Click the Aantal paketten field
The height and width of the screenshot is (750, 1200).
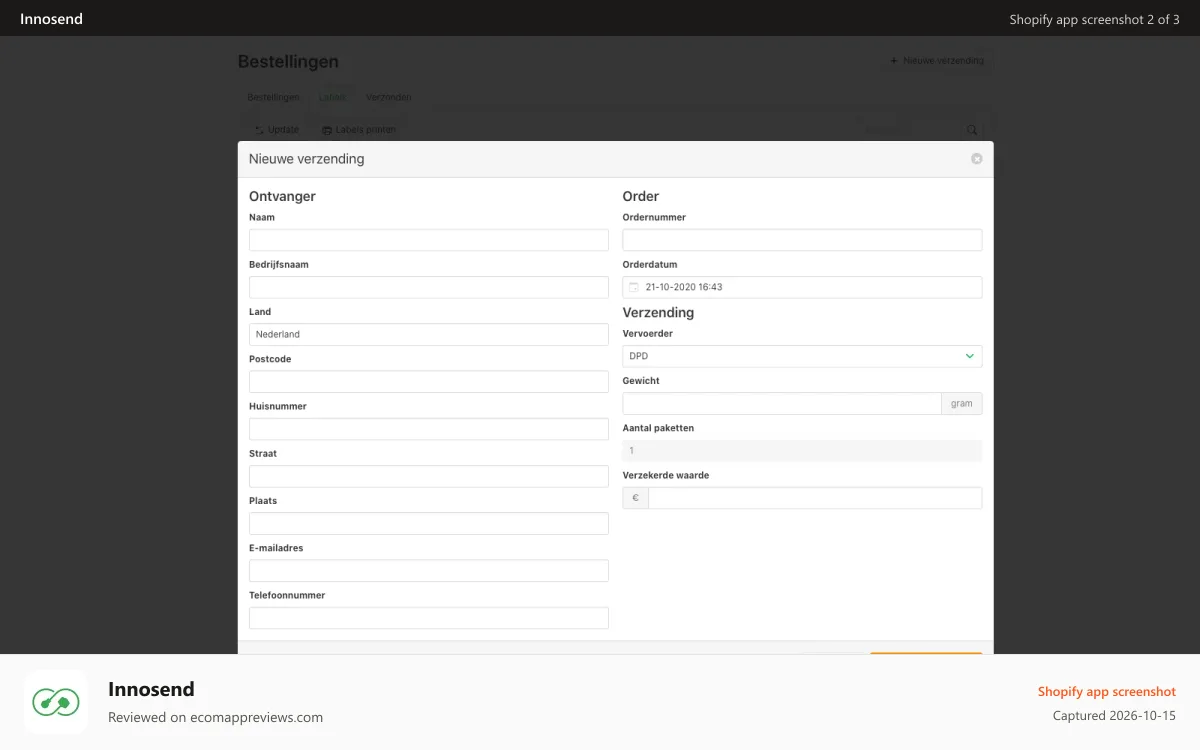(802, 450)
